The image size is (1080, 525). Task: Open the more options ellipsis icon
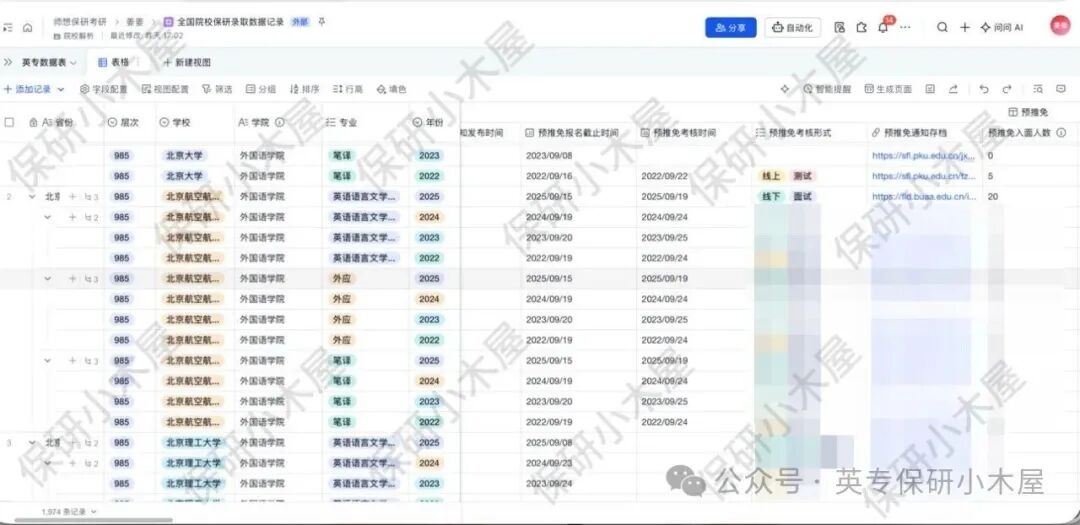pos(905,28)
